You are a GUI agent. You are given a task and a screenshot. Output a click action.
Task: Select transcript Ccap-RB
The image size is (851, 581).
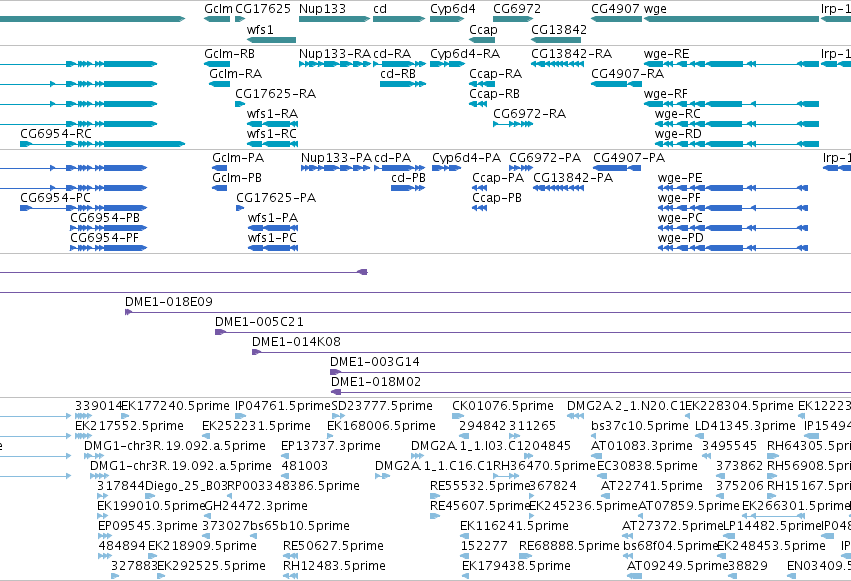(494, 93)
